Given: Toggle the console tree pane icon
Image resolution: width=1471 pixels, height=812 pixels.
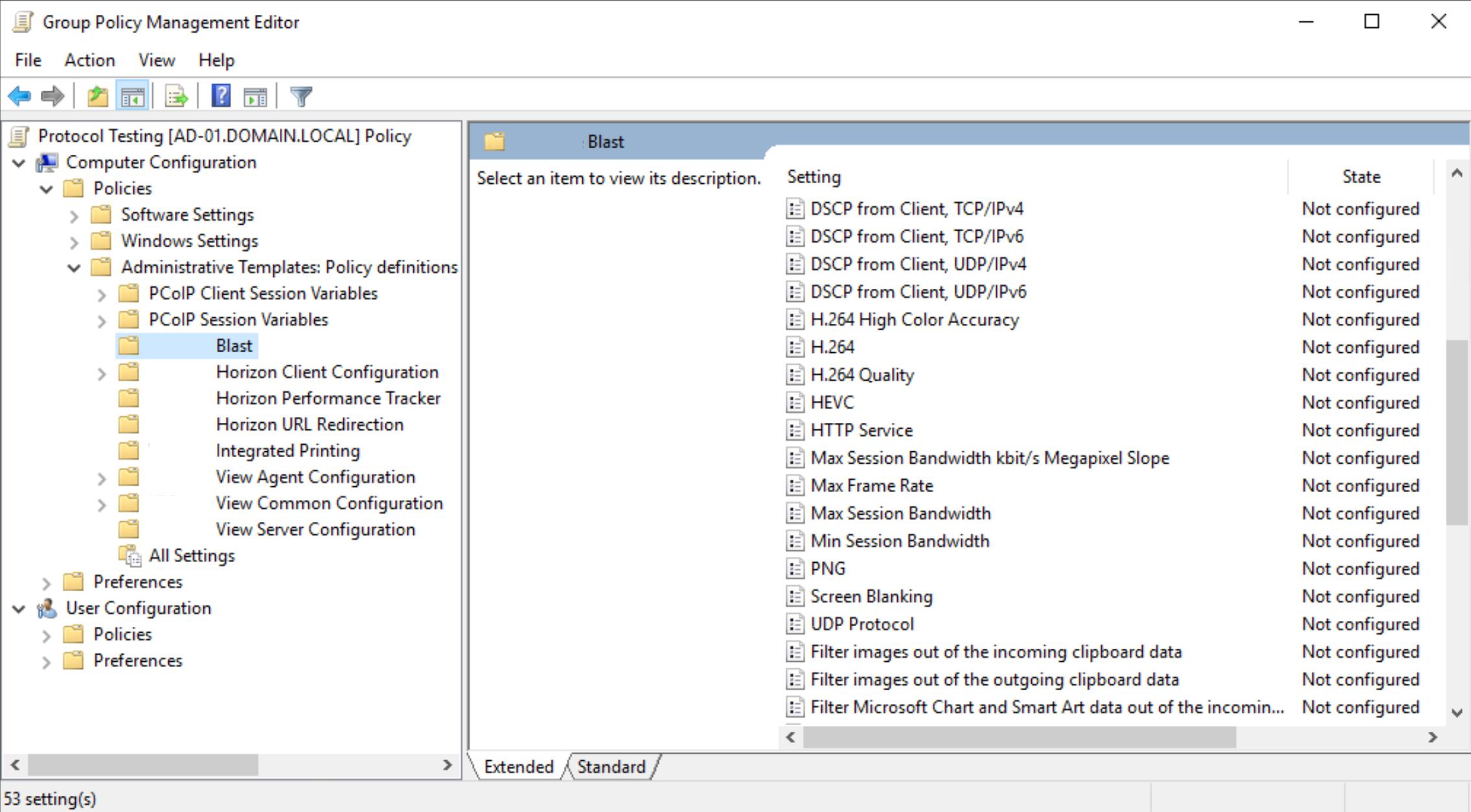Looking at the screenshot, I should point(132,96).
